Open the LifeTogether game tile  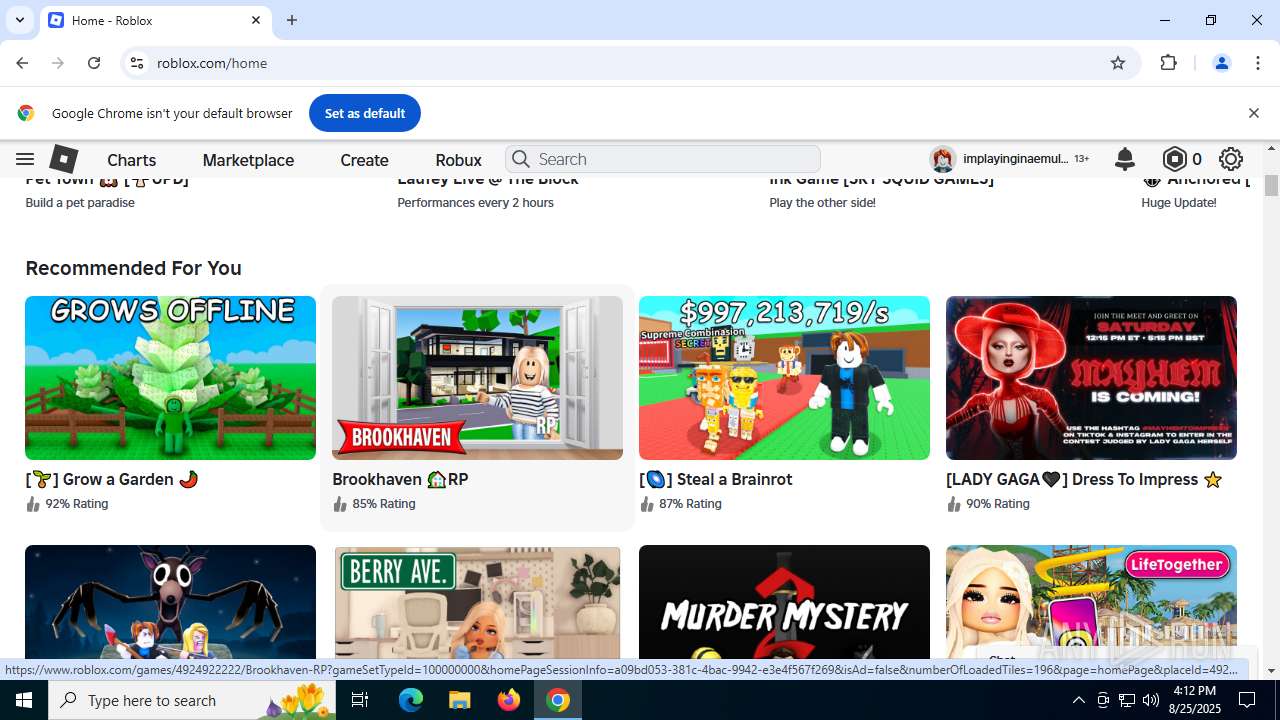(x=1091, y=602)
